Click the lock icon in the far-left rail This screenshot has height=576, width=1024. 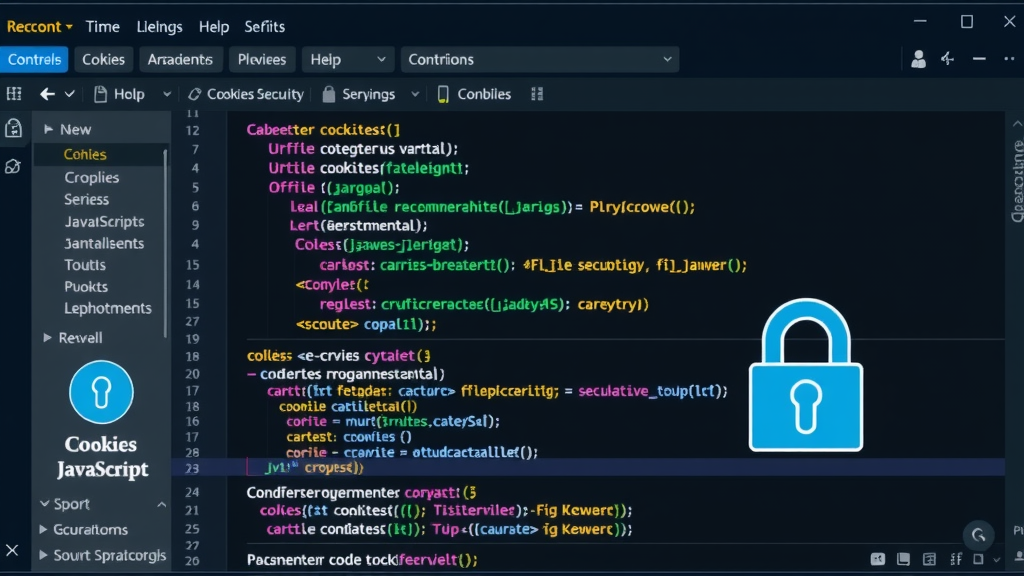pyautogui.click(x=12, y=129)
